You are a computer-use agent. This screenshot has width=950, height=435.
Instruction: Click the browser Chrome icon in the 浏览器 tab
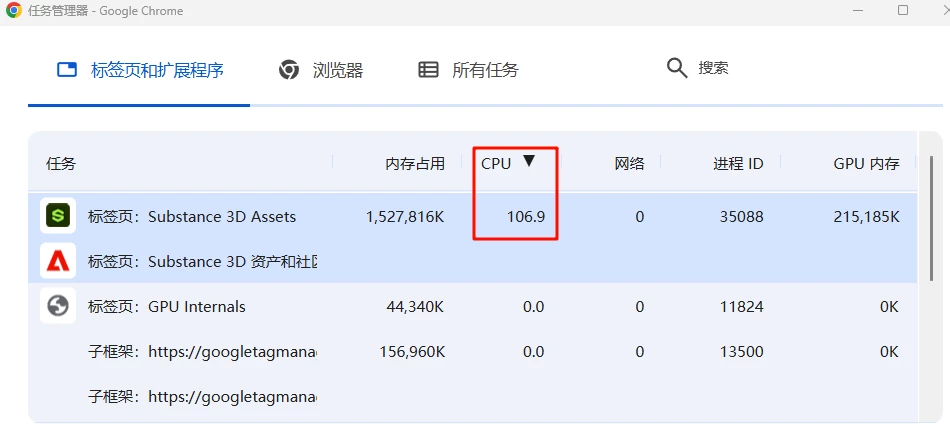[288, 70]
